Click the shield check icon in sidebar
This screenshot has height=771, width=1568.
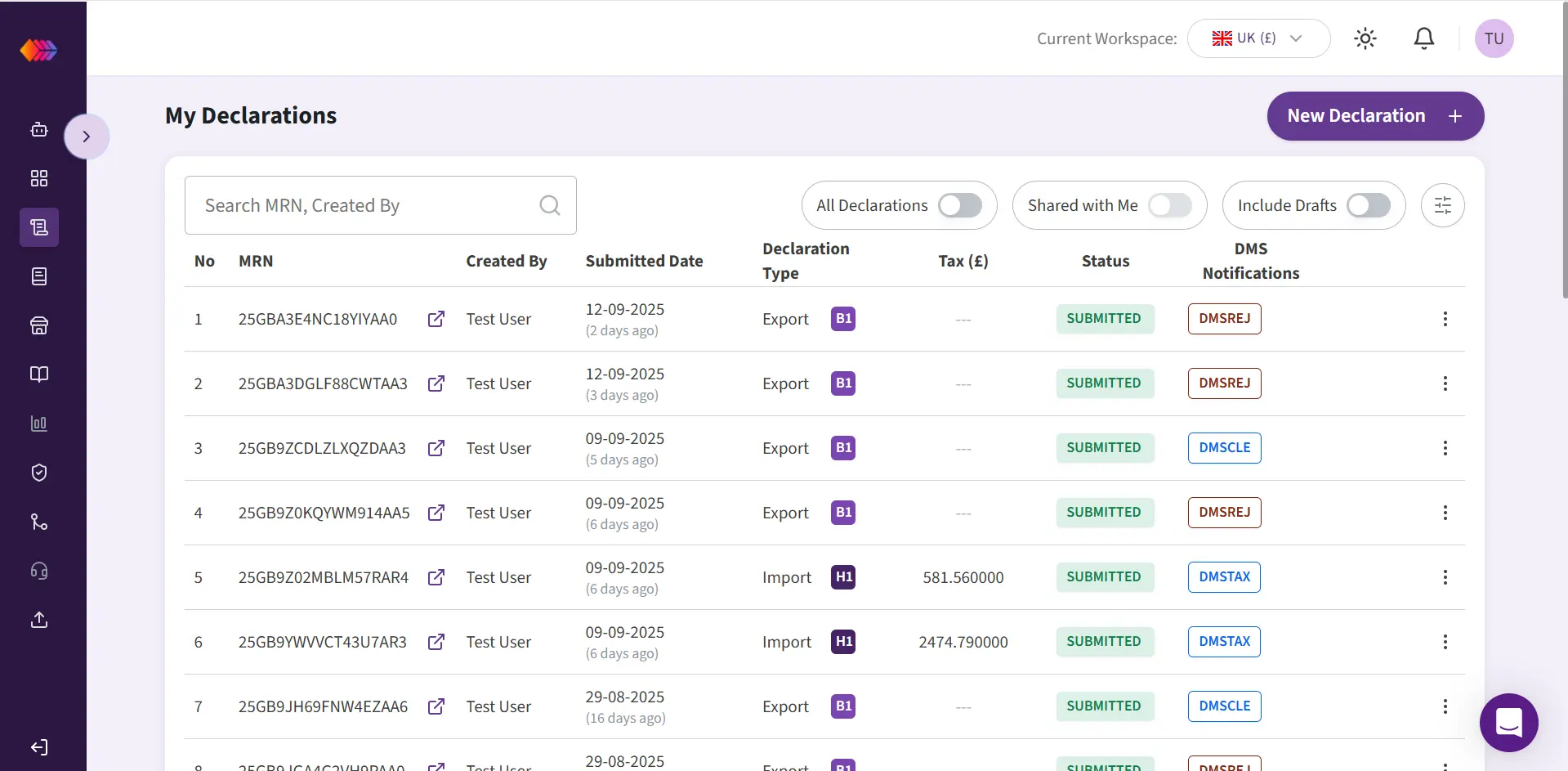[x=38, y=473]
